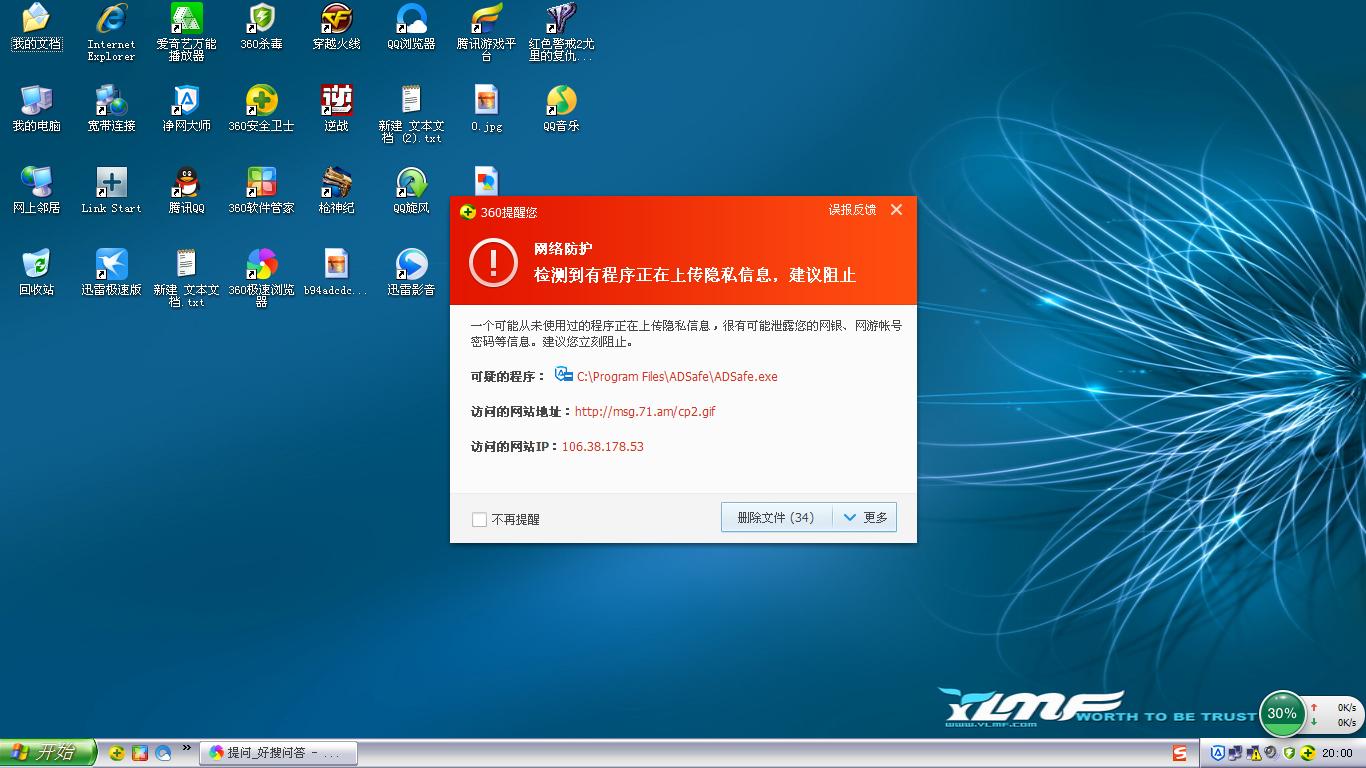1366x768 pixels.
Task: Expand the 更多 dropdown options
Action: pos(865,517)
